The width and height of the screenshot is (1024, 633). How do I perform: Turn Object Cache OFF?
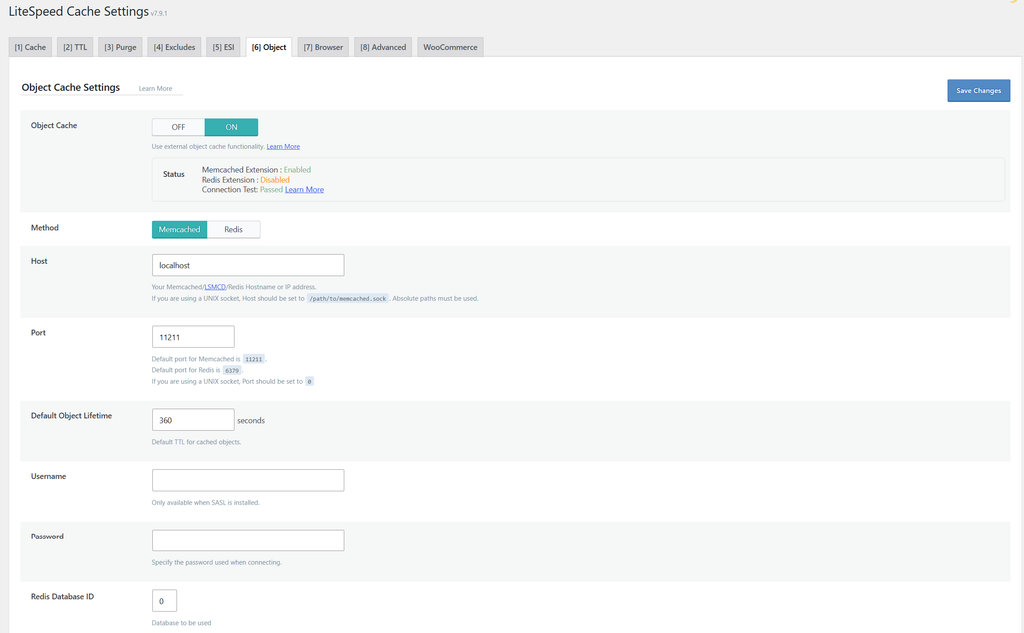click(178, 127)
